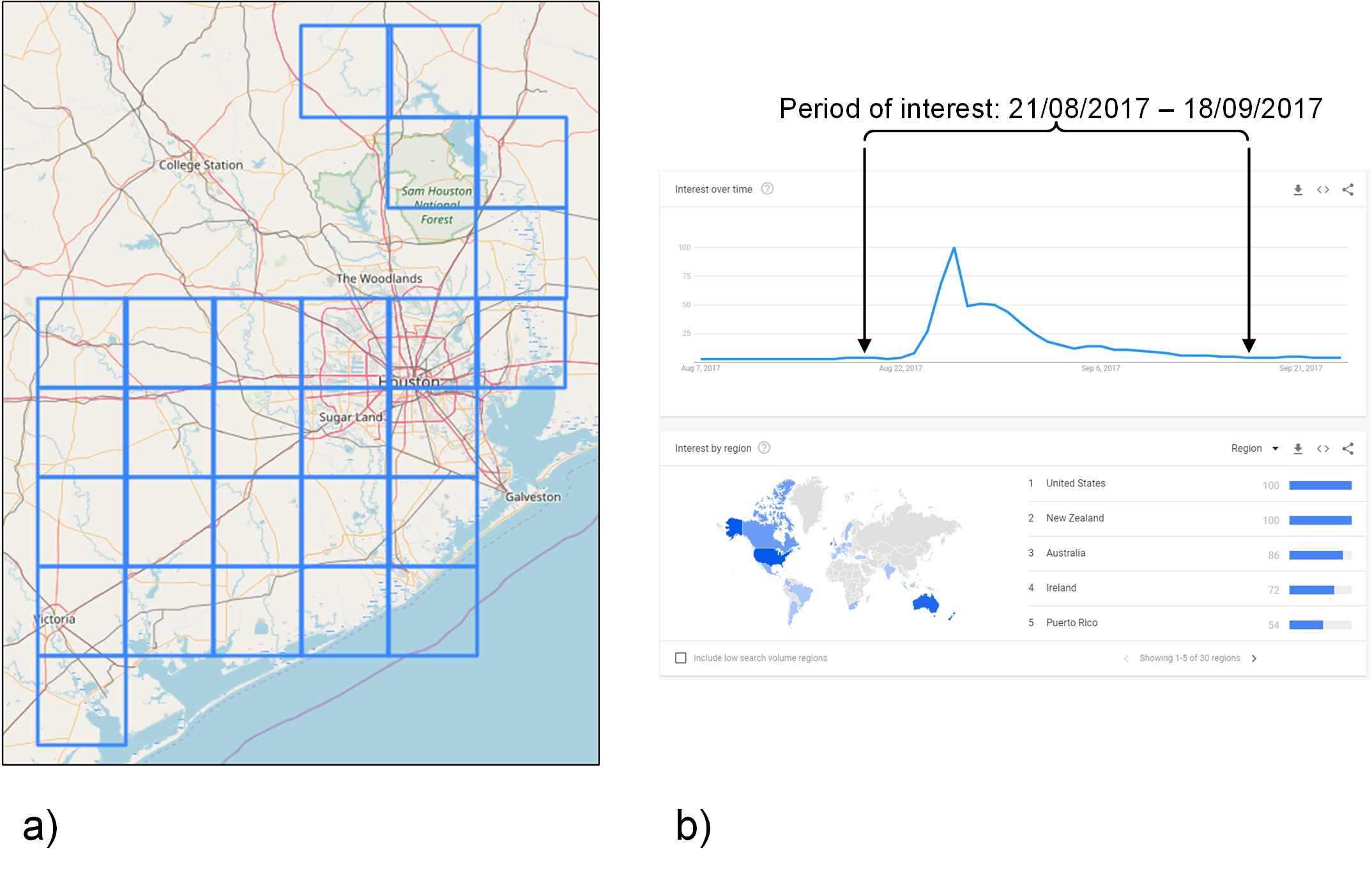Image resolution: width=1372 pixels, height=871 pixels.
Task: Click the Sugar Land label on the map
Action: pyautogui.click(x=351, y=417)
